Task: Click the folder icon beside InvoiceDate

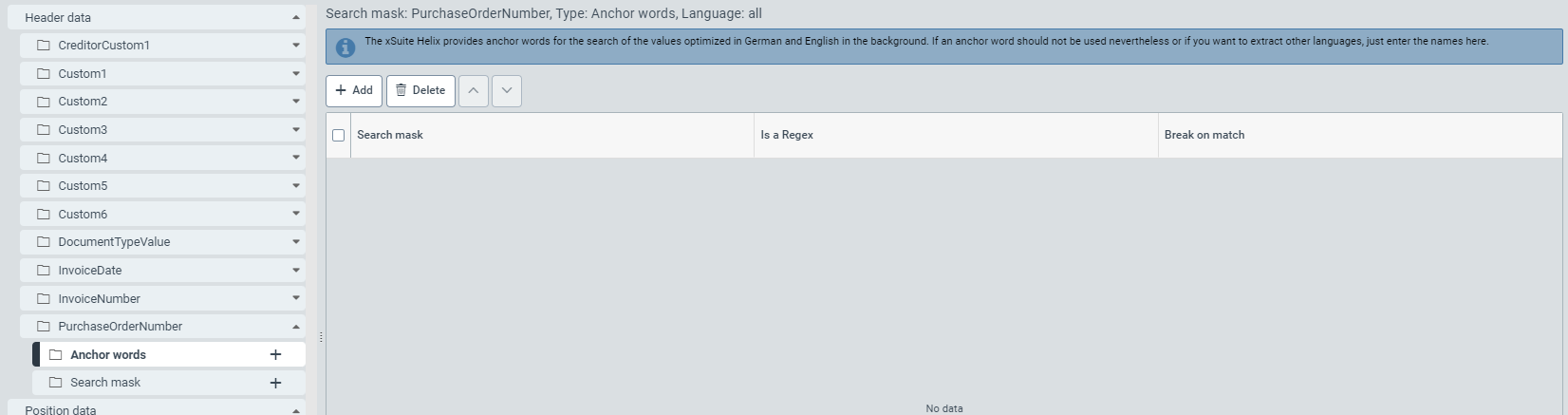Action: pos(43,270)
